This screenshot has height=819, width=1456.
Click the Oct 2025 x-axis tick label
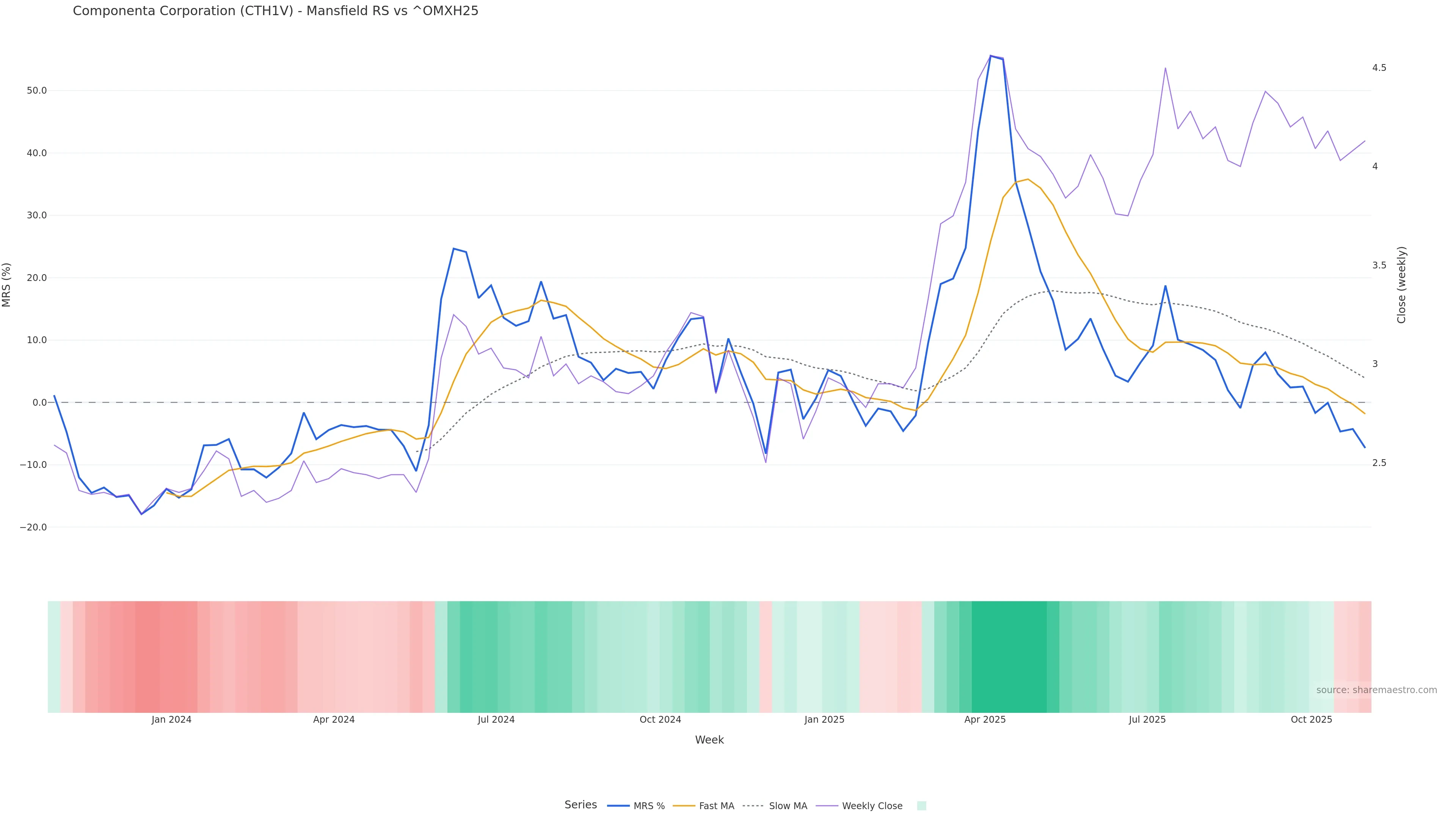point(1311,720)
